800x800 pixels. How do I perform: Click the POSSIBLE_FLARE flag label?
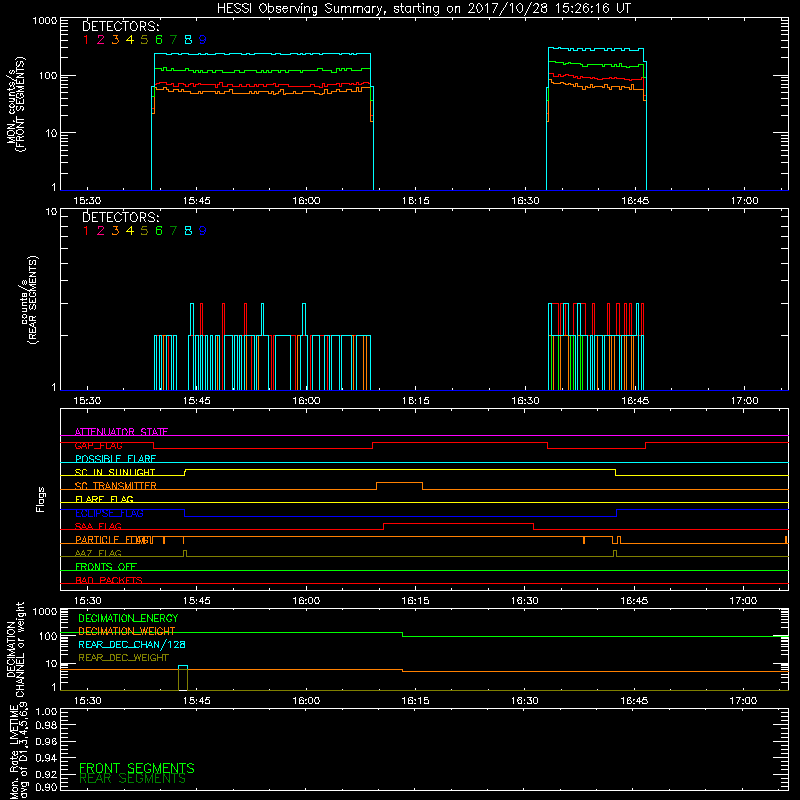pos(115,459)
